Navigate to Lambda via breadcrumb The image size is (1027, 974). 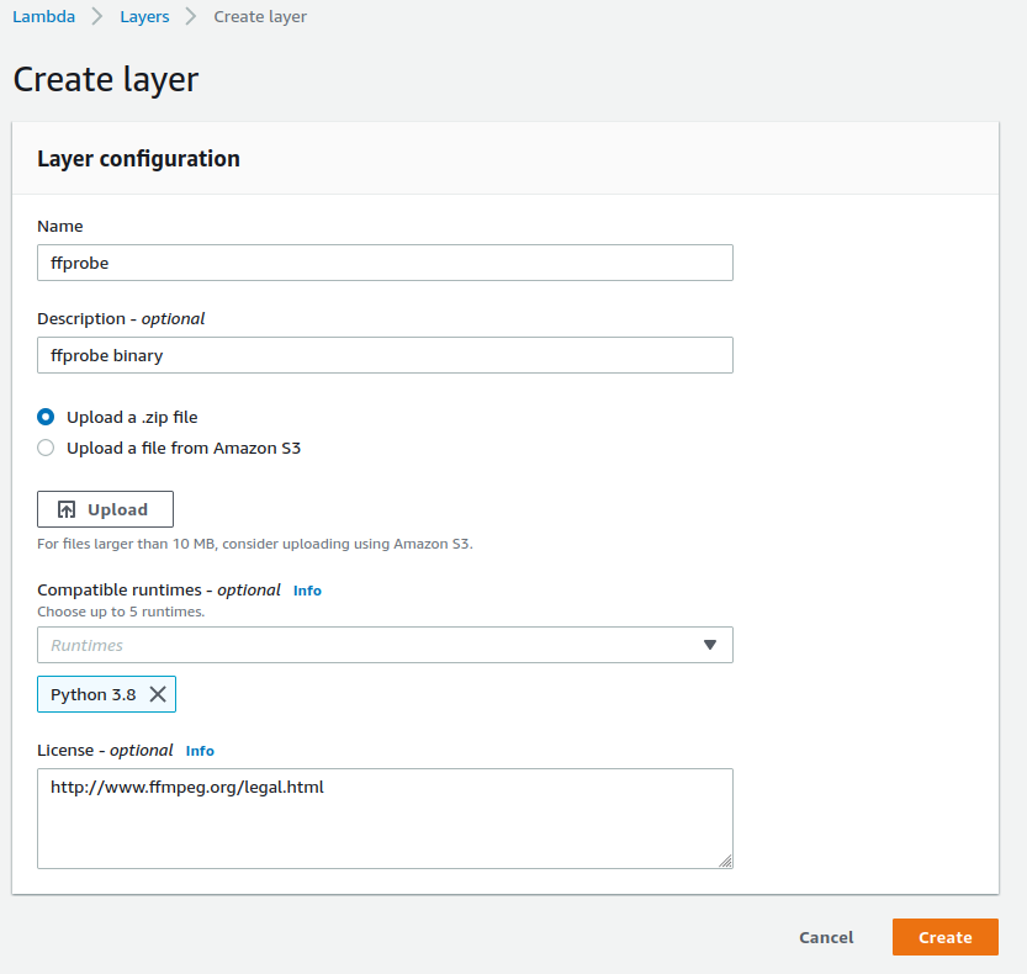pos(43,16)
